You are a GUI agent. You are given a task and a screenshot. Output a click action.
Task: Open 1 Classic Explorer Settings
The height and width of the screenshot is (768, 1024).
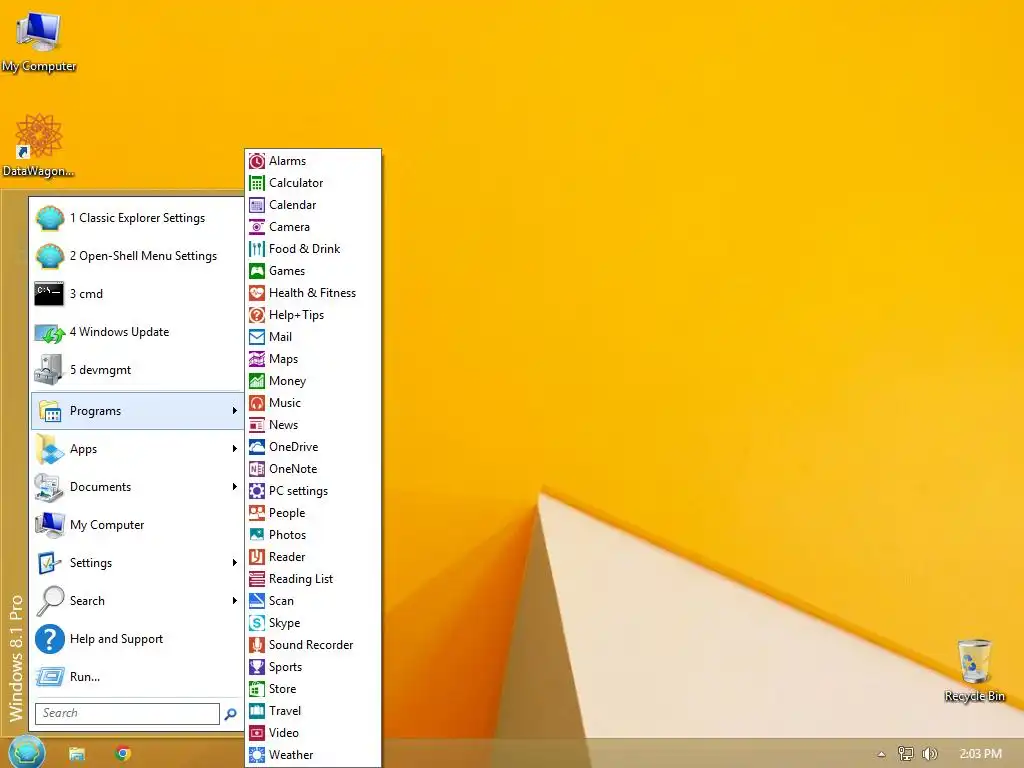click(x=137, y=218)
